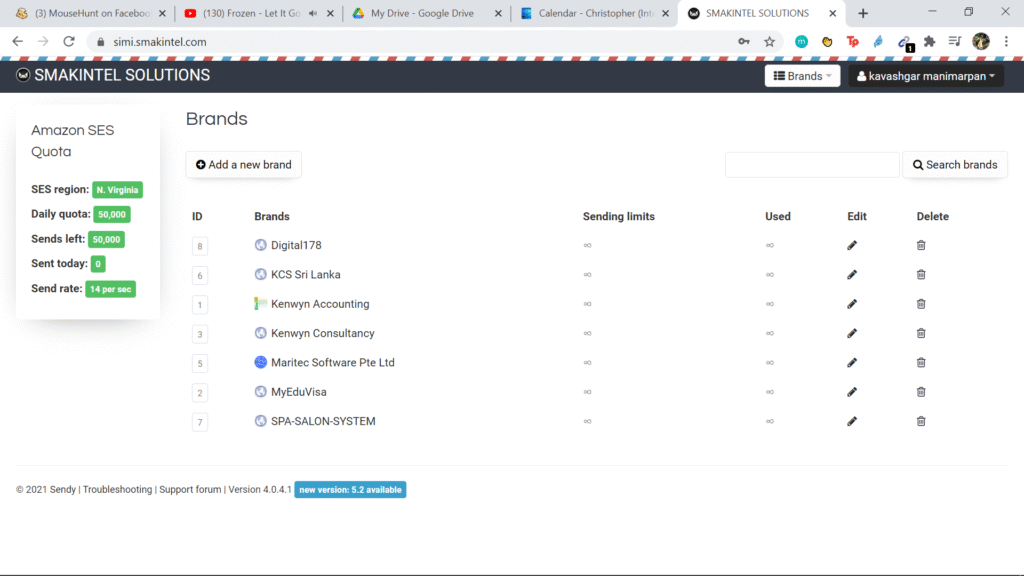1024x576 pixels.
Task: Click the trash icon for SPA-SALON-SYSTEM
Action: click(921, 421)
